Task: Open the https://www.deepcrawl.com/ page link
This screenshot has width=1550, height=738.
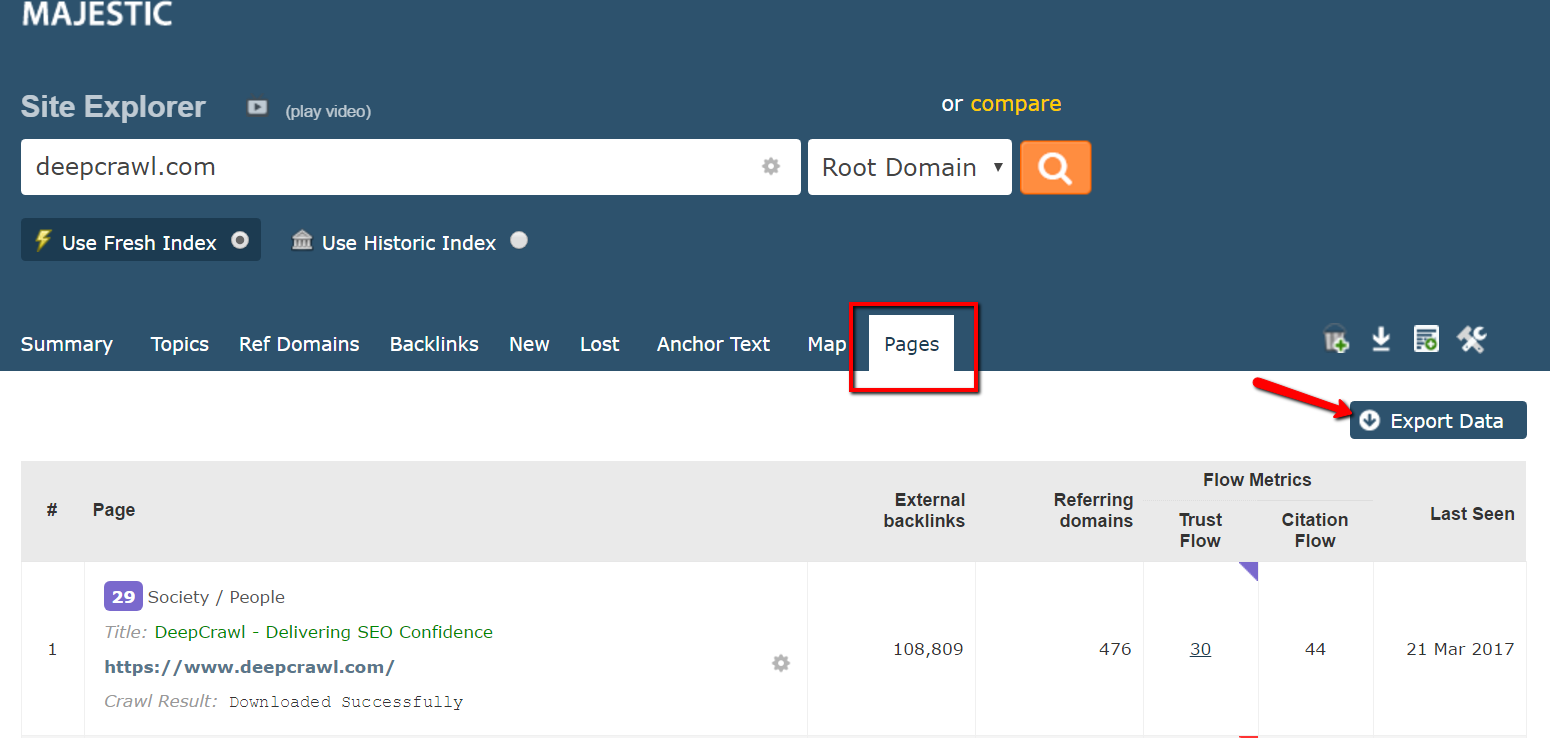Action: coord(250,666)
